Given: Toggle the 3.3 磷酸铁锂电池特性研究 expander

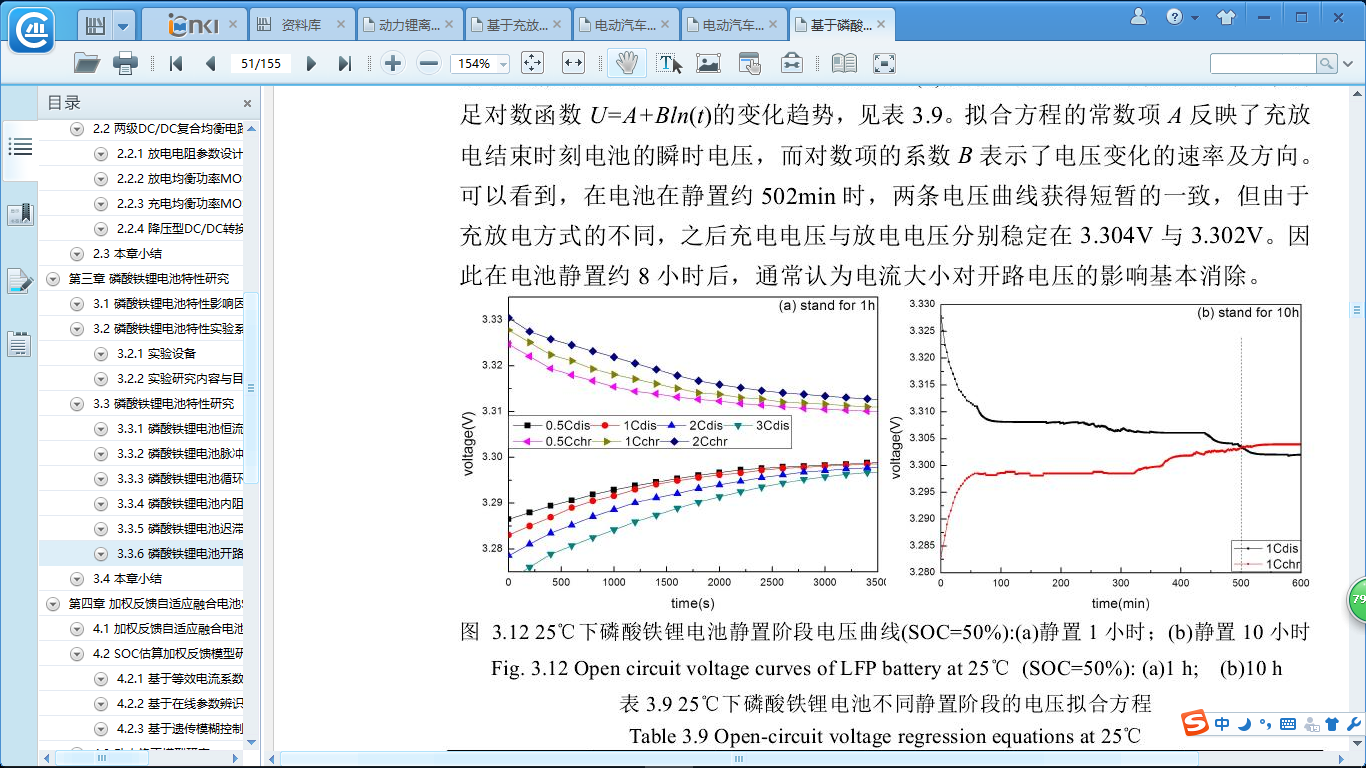Looking at the screenshot, I should (77, 404).
